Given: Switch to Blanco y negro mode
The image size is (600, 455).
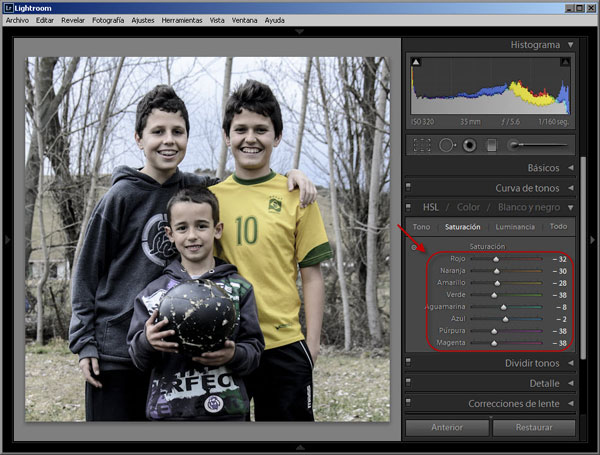Looking at the screenshot, I should pos(529,207).
